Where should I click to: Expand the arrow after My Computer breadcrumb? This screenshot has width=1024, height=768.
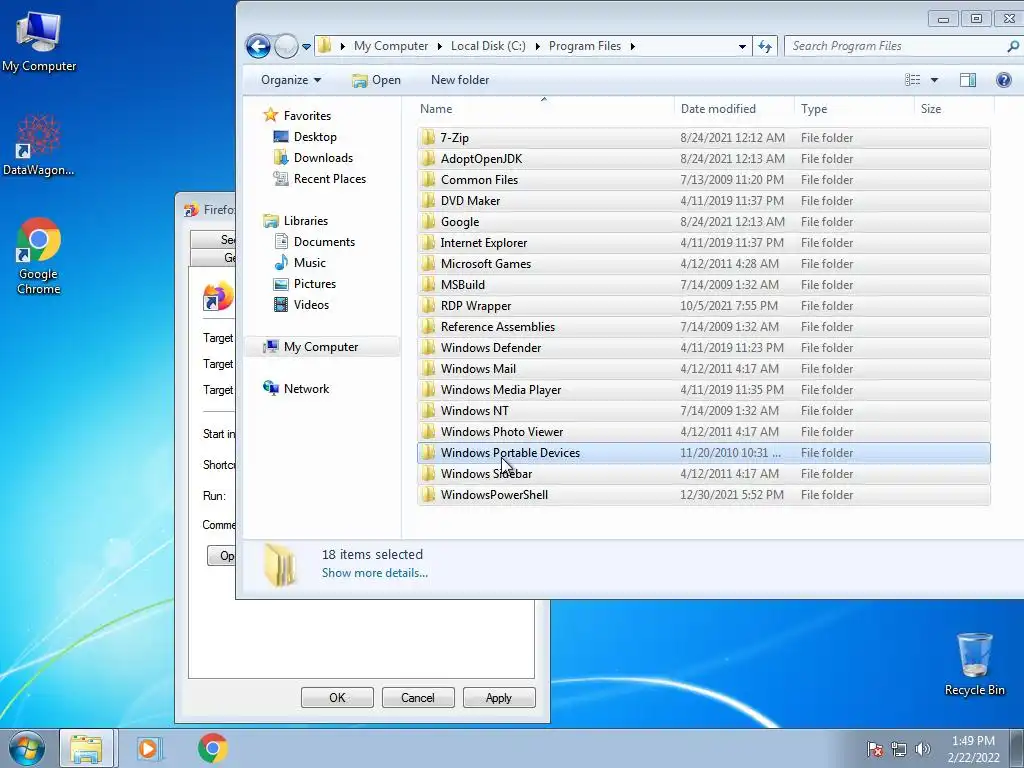tap(439, 46)
